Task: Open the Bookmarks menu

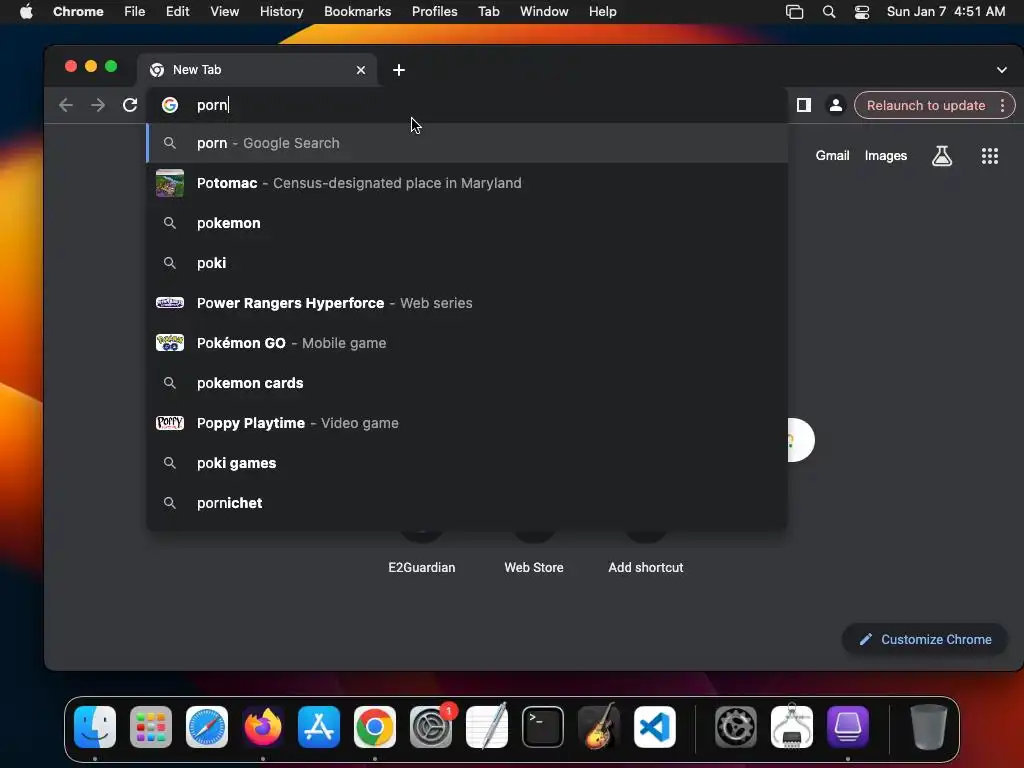Action: [357, 12]
